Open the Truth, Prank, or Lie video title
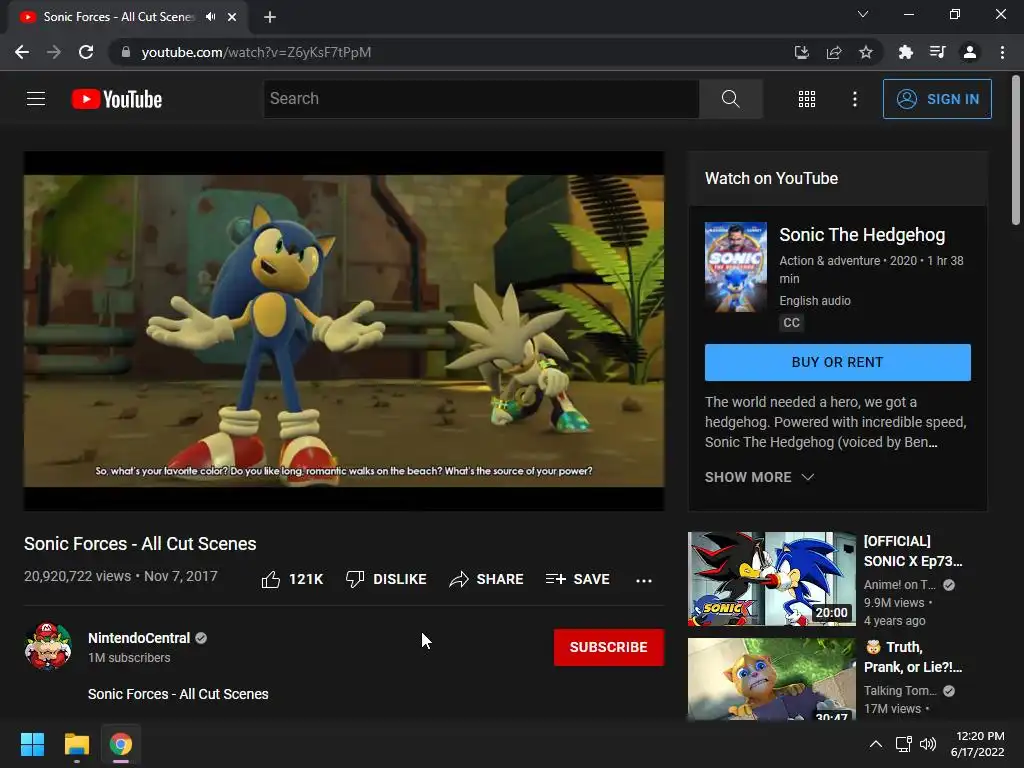Screen dimensions: 1024x768 click(912, 657)
